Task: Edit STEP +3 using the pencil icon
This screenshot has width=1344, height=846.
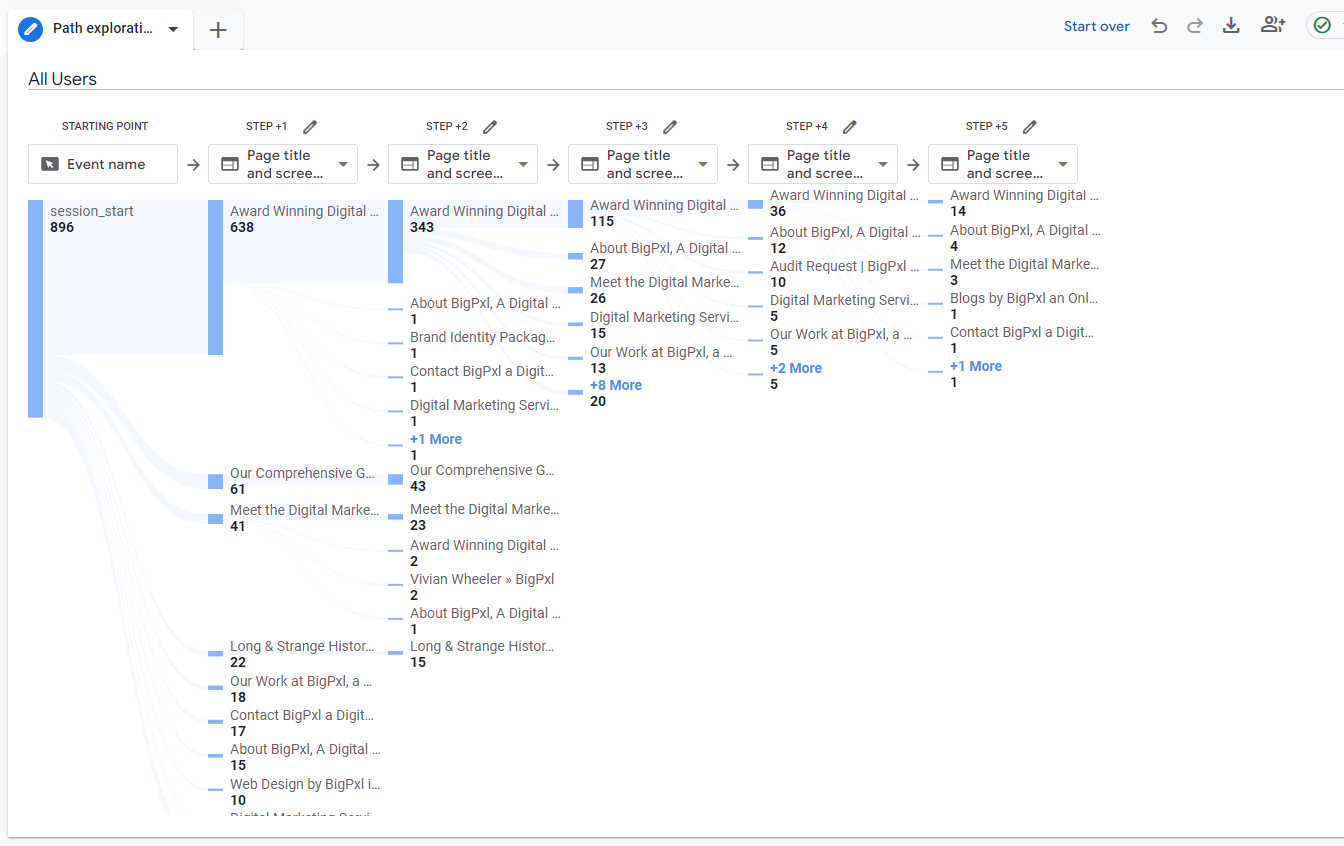Action: tap(670, 127)
